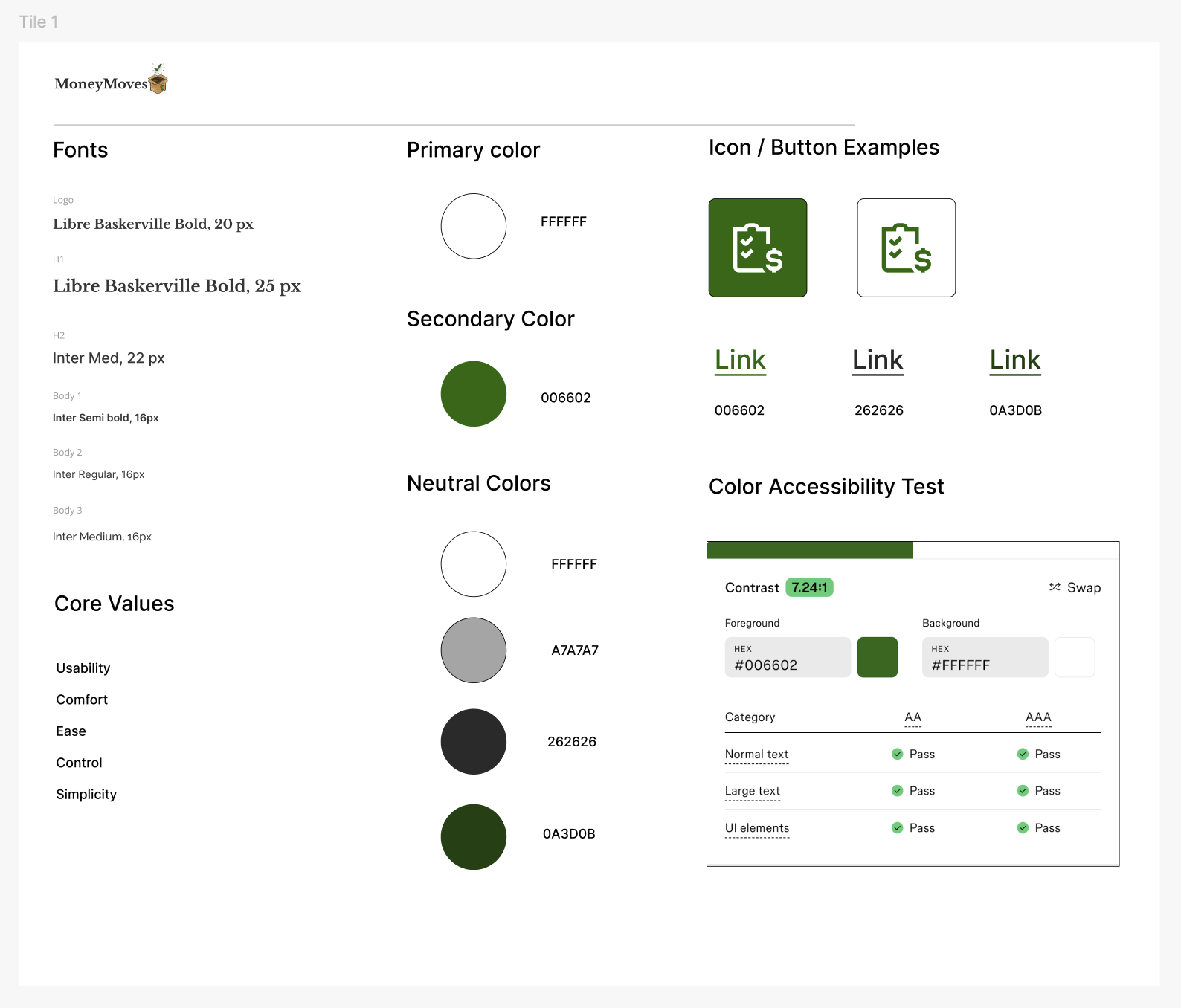The height and width of the screenshot is (1008, 1181).
Task: Click the dark green Link labeled 0A3D0B
Action: point(1015,361)
